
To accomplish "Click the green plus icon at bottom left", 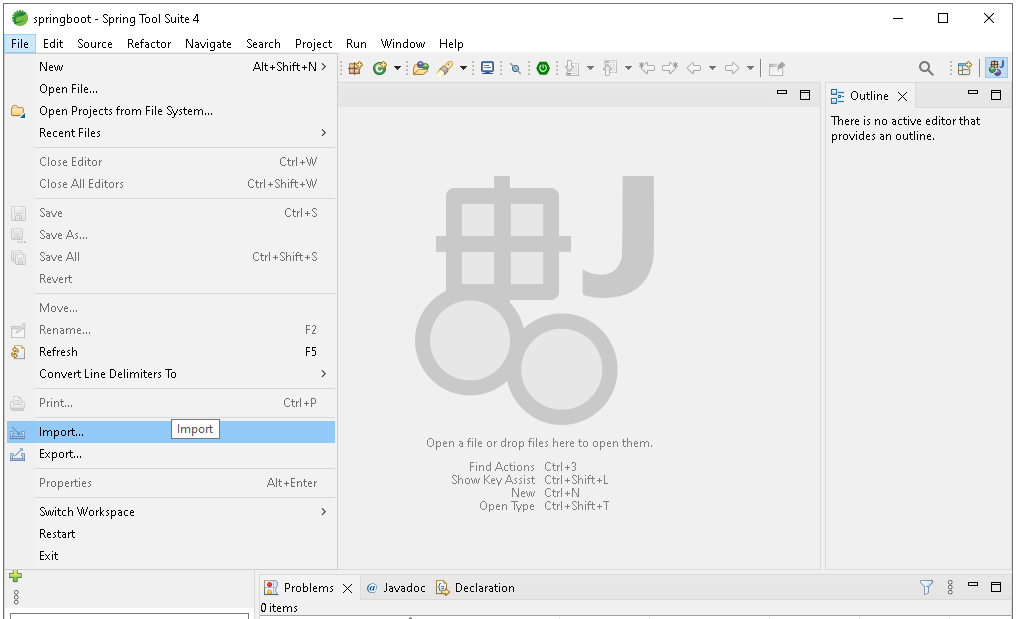I will point(16,576).
